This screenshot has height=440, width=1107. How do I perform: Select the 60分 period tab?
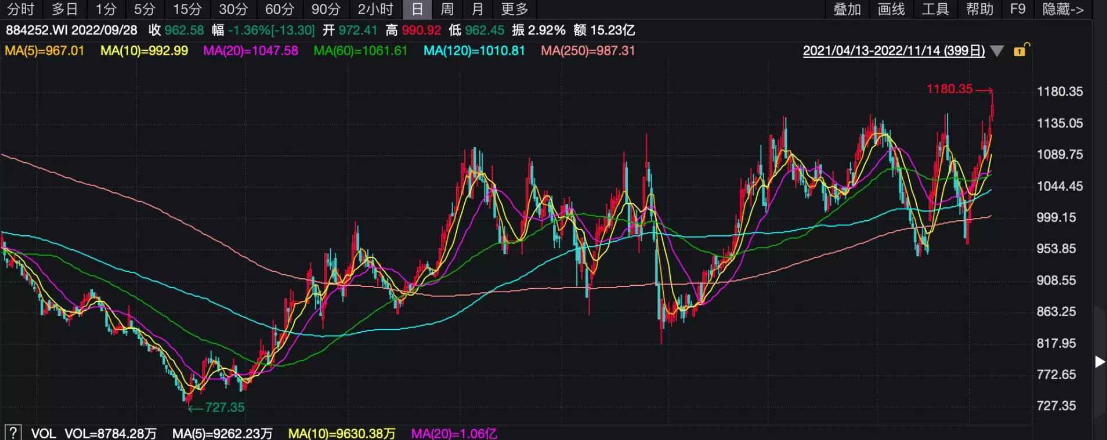click(x=280, y=9)
